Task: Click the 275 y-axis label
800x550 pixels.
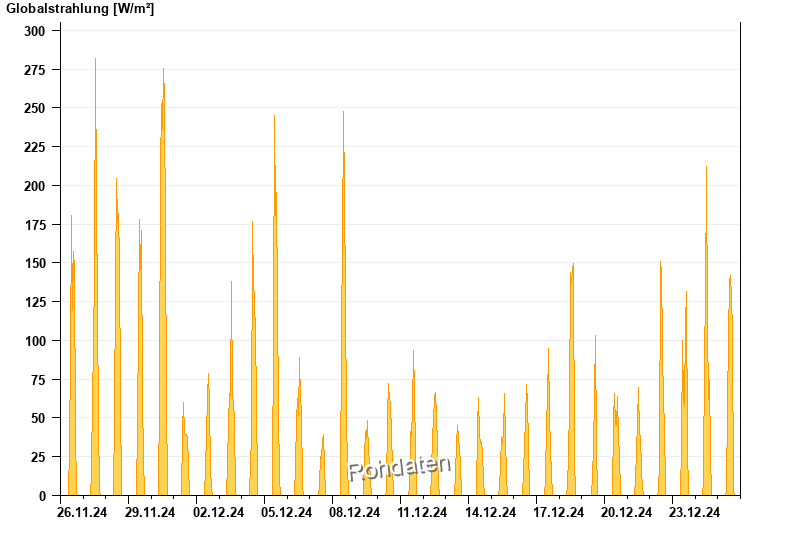Action: coord(35,70)
